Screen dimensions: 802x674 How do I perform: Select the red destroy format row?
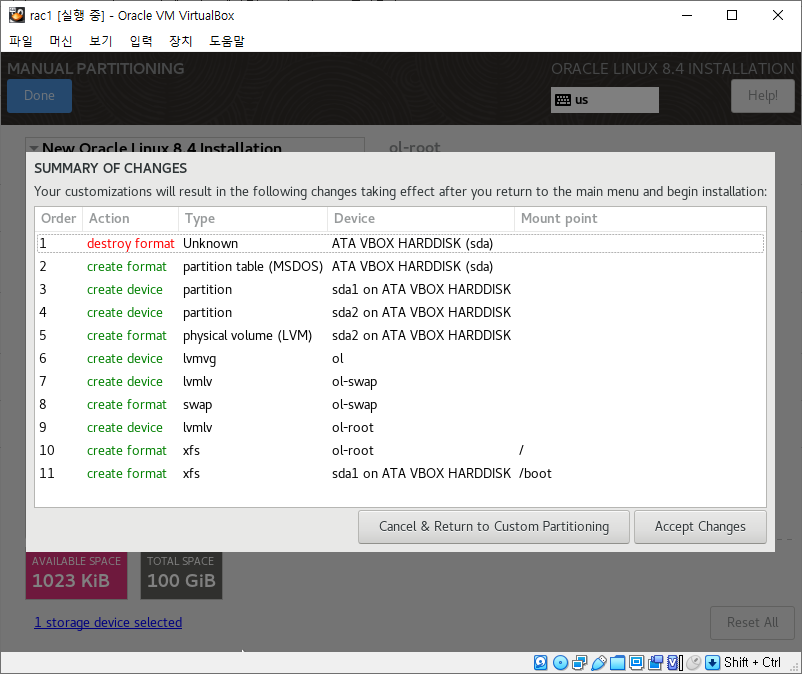pyautogui.click(x=400, y=243)
